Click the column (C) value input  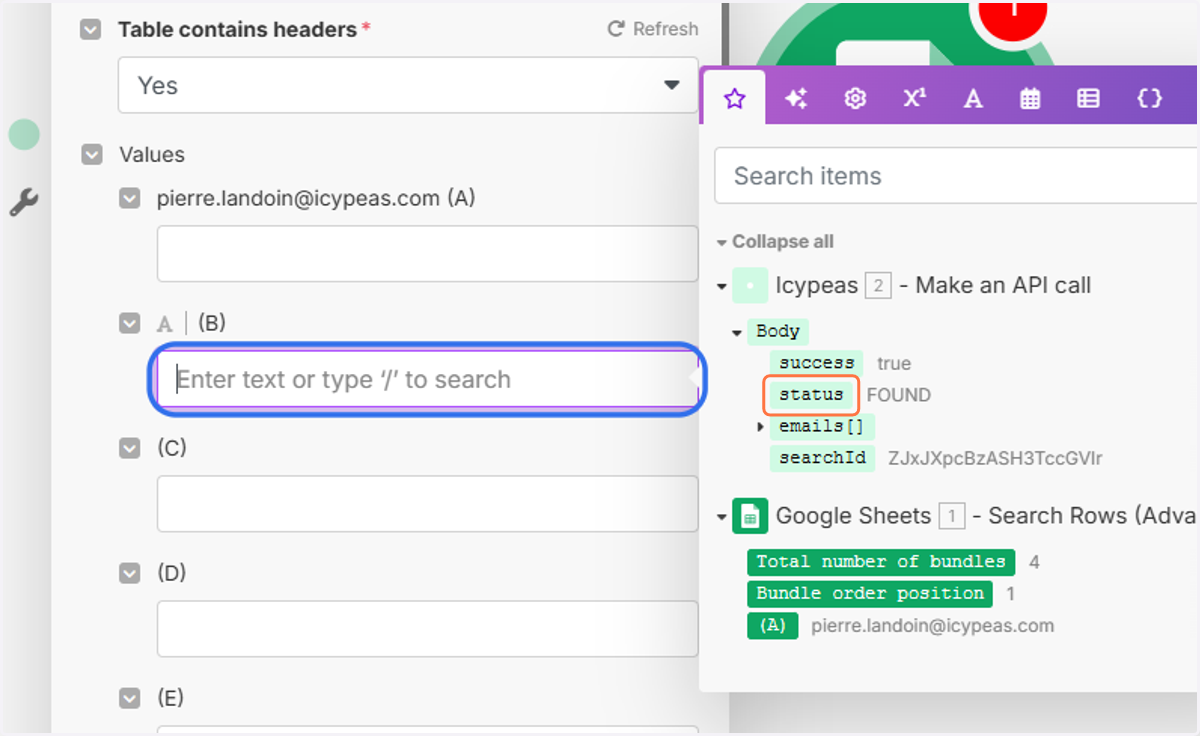pyautogui.click(x=427, y=504)
